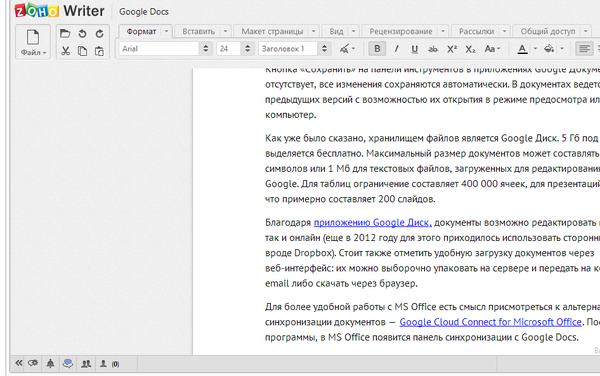Expand the Рассылки tab arrow

pos(504,31)
